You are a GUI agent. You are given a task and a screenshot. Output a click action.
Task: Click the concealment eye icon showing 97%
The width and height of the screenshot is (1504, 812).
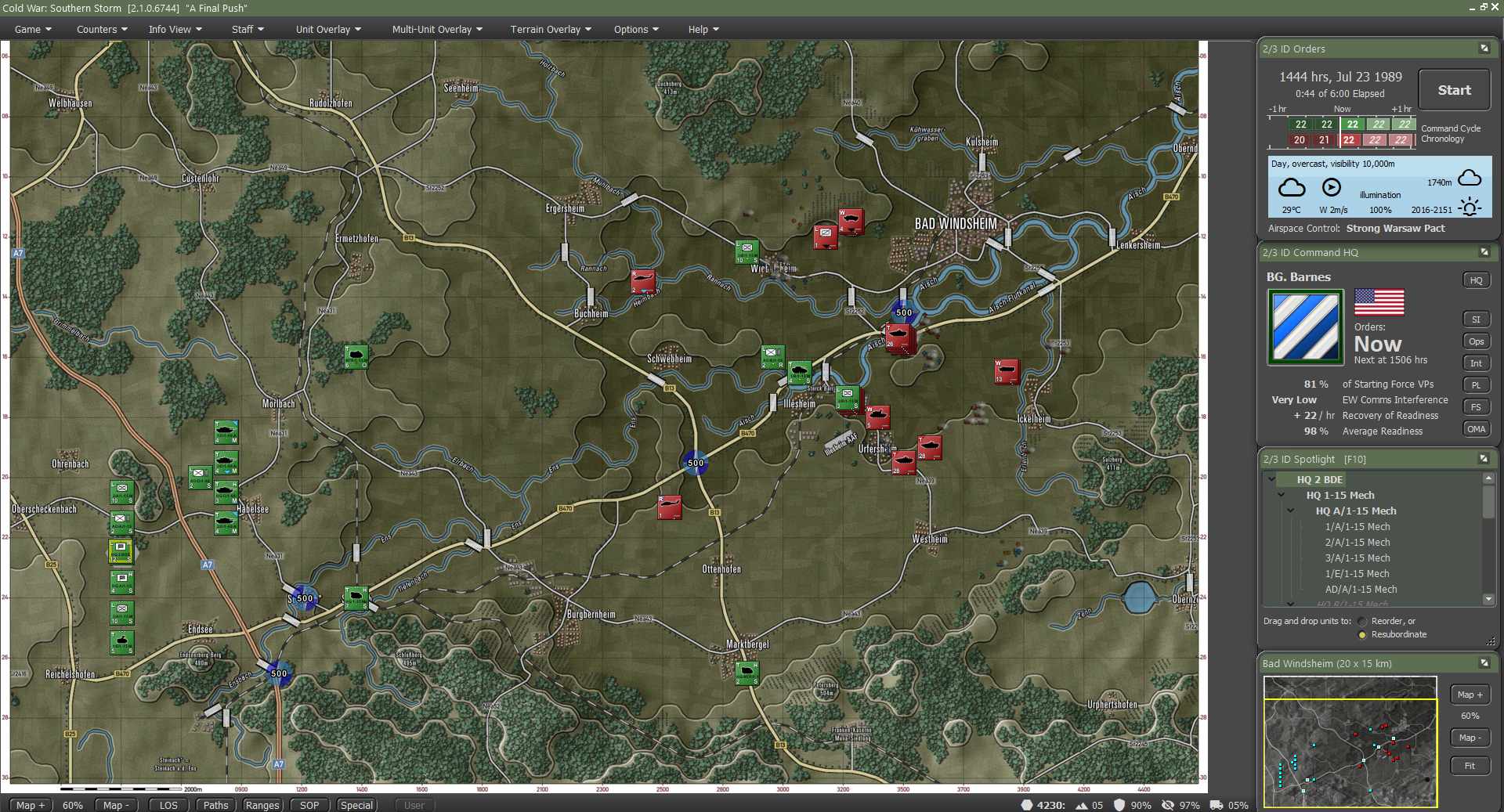tap(1168, 805)
